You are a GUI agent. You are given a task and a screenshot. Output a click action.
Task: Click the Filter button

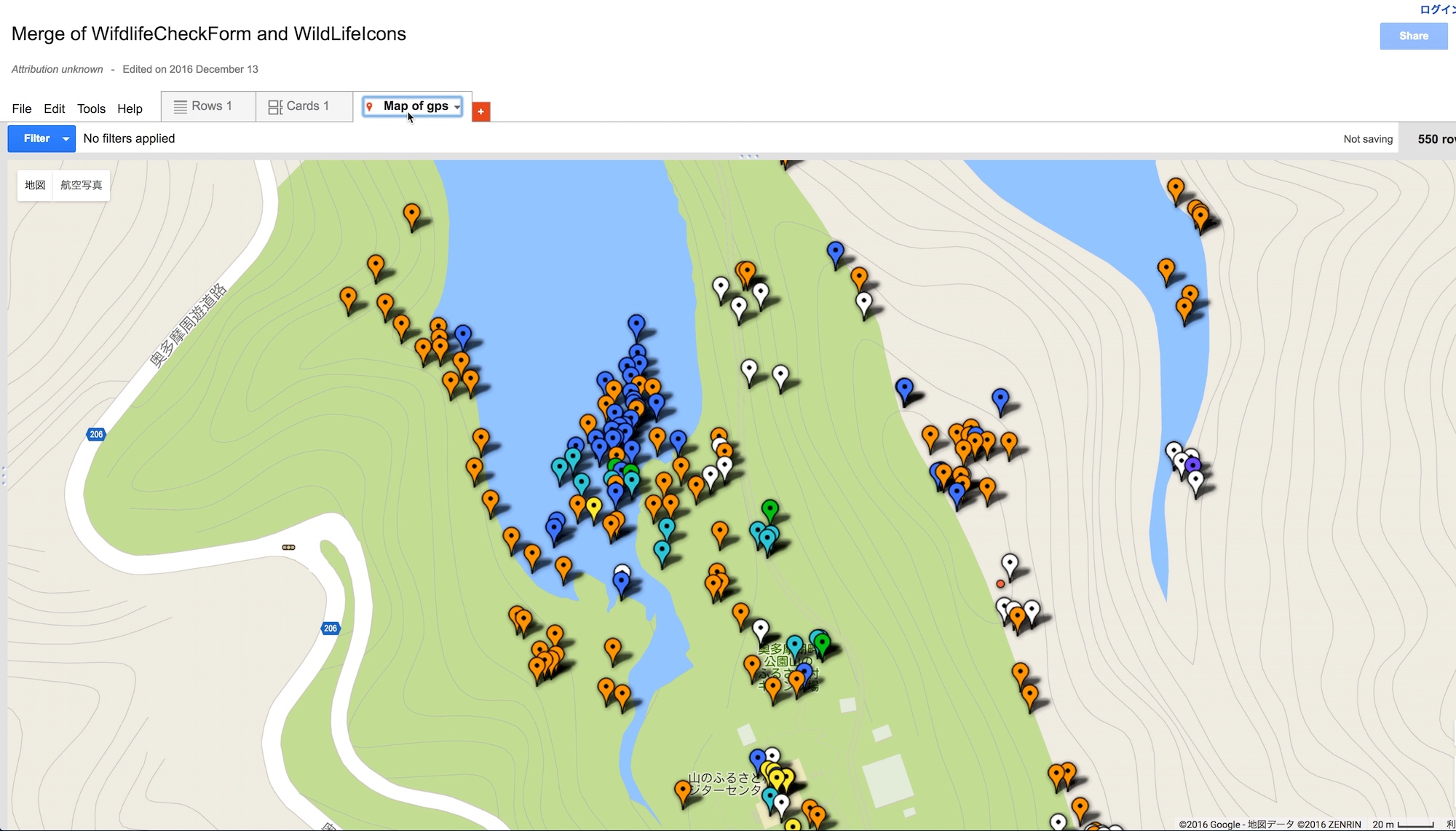[x=36, y=138]
